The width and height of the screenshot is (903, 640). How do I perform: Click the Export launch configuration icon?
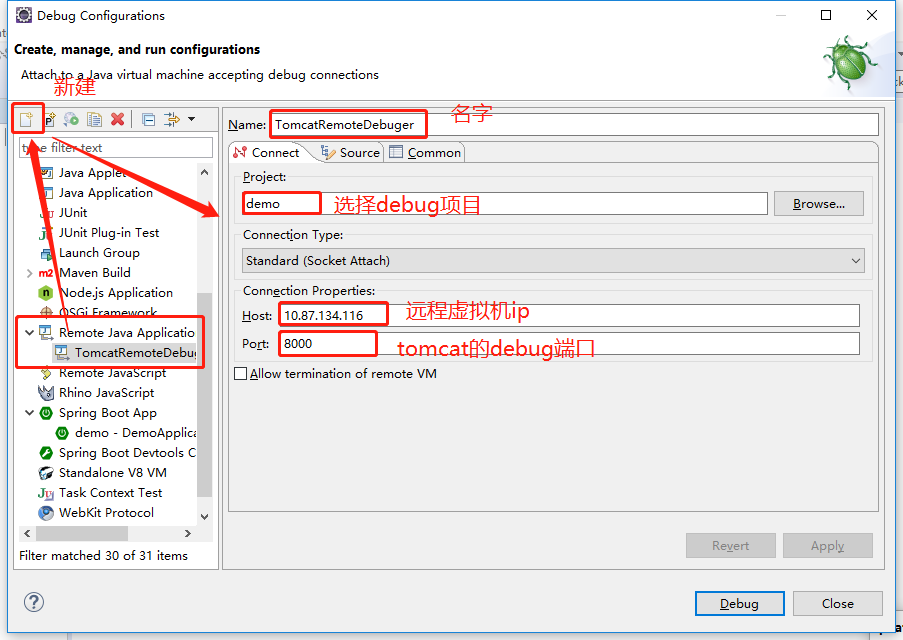[71, 119]
